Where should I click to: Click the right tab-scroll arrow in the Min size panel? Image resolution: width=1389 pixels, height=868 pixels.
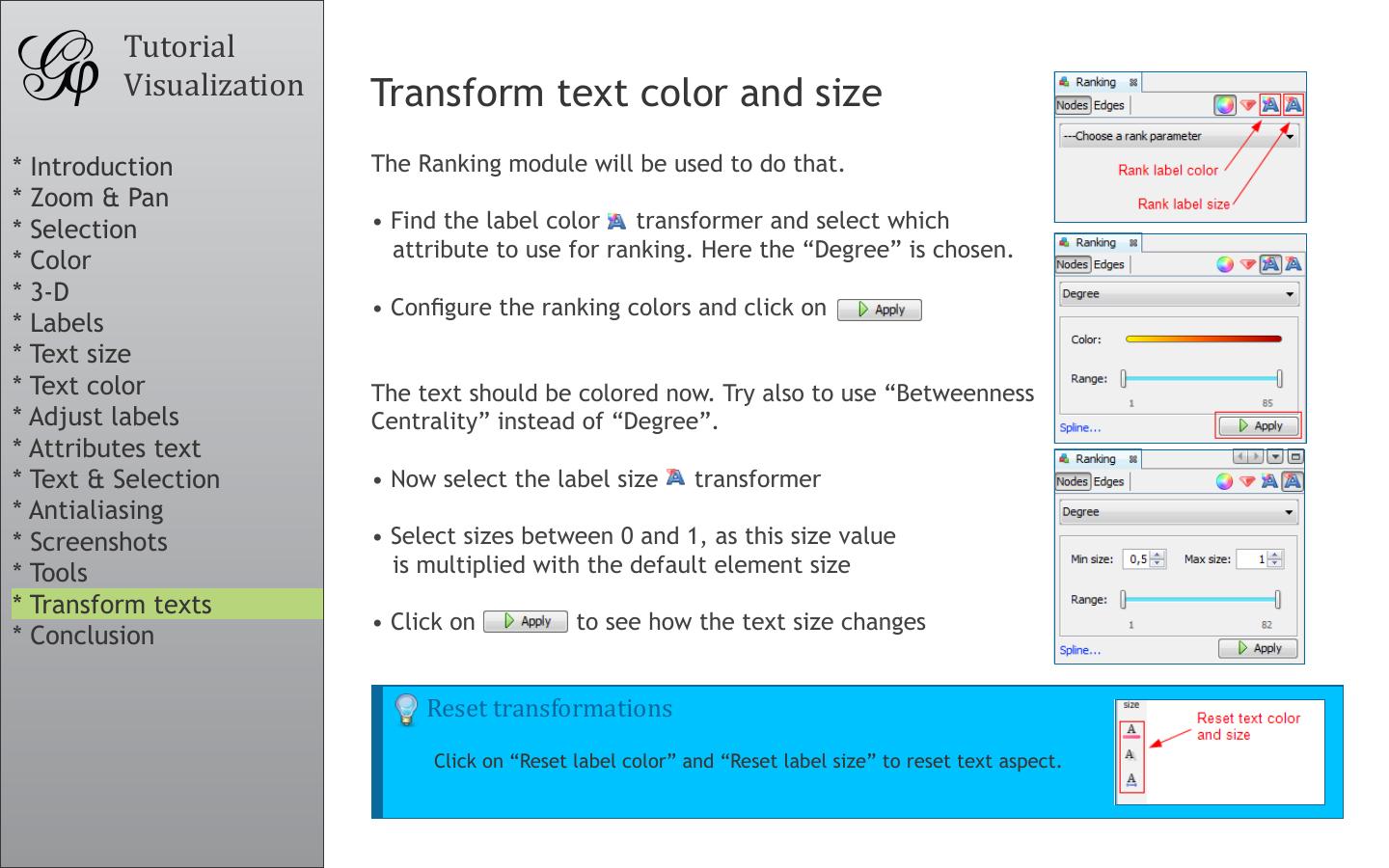(1256, 457)
